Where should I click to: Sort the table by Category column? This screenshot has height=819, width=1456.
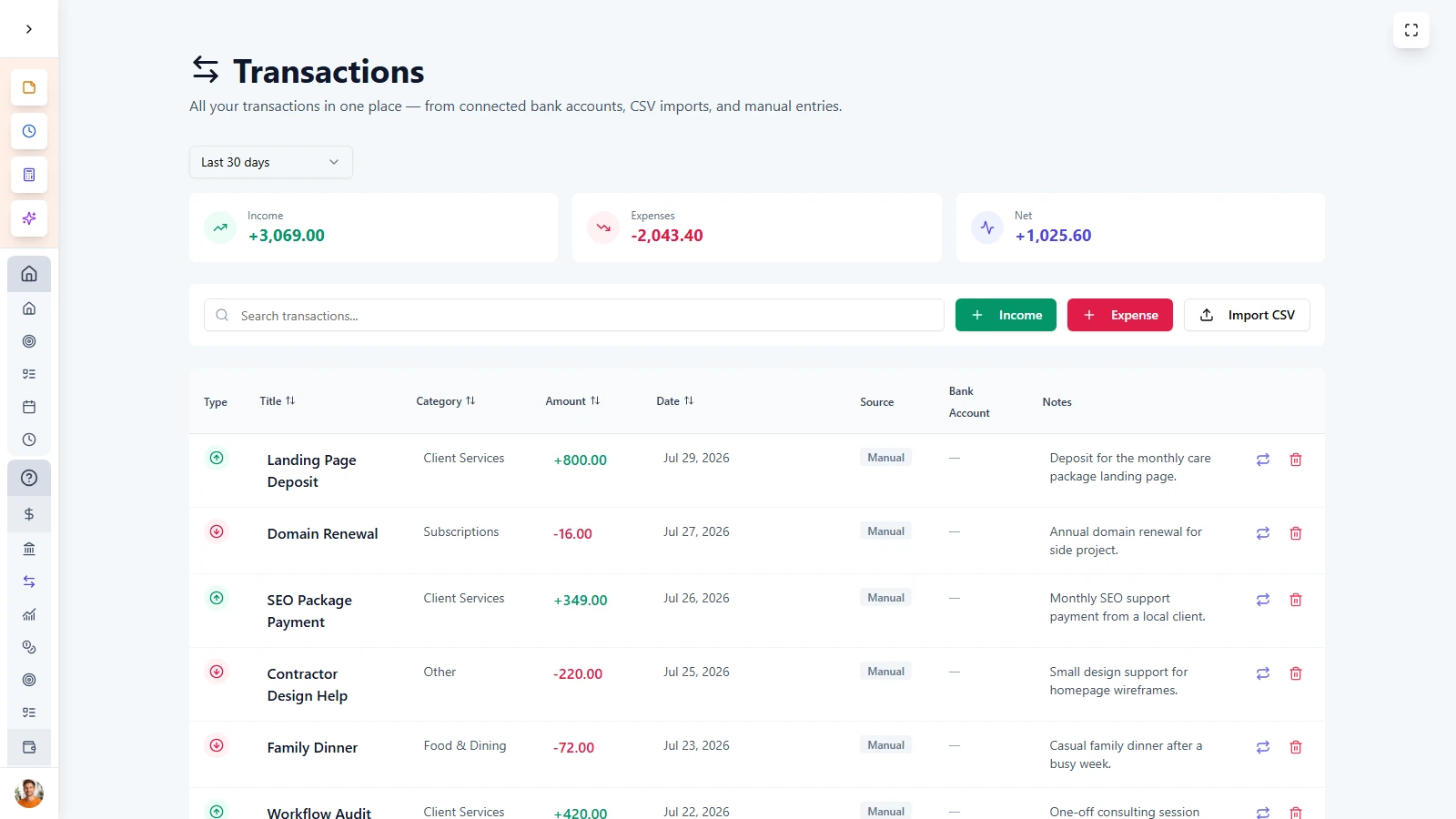click(x=446, y=401)
